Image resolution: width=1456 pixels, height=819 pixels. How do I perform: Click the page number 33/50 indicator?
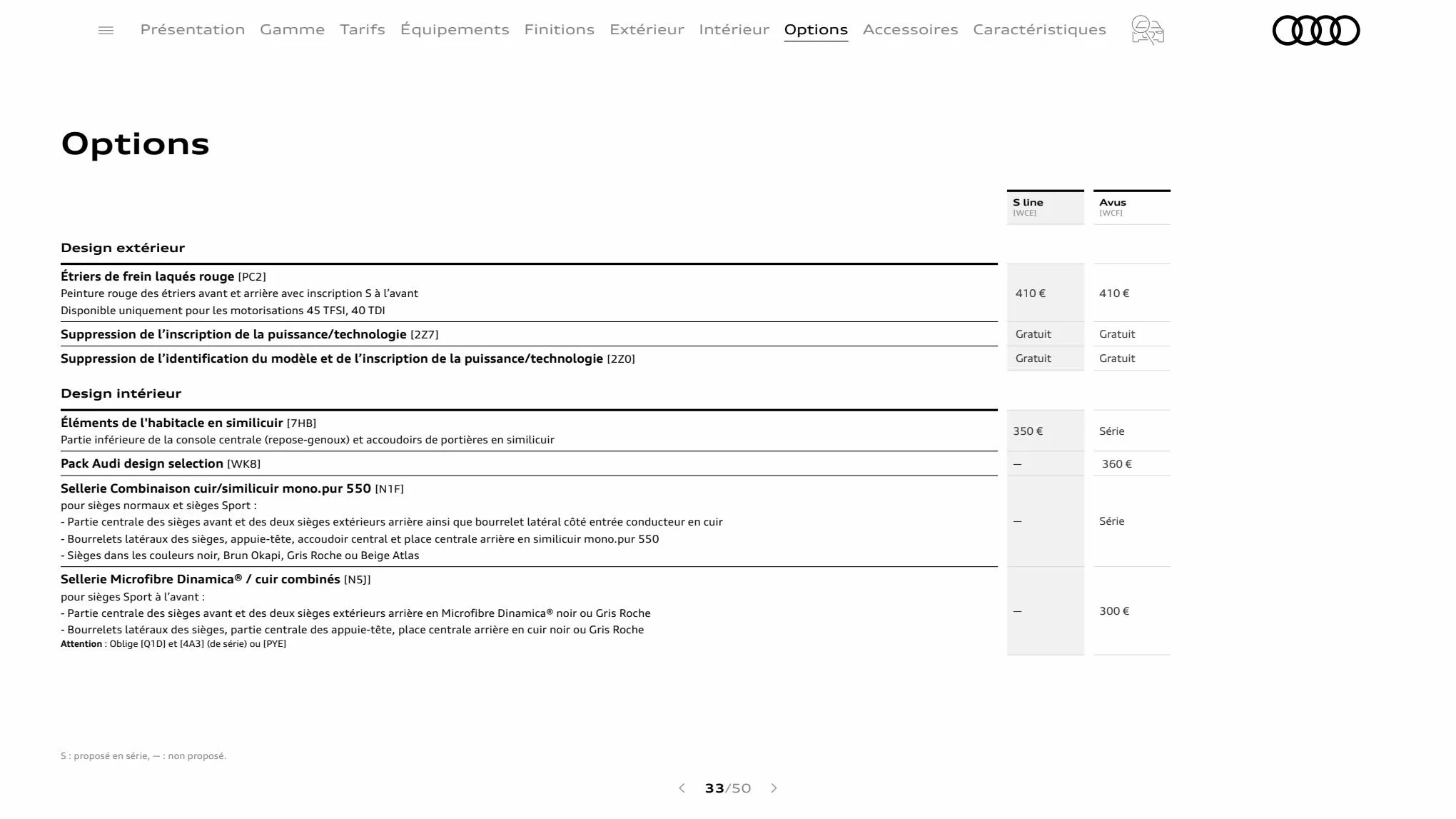pos(728,788)
